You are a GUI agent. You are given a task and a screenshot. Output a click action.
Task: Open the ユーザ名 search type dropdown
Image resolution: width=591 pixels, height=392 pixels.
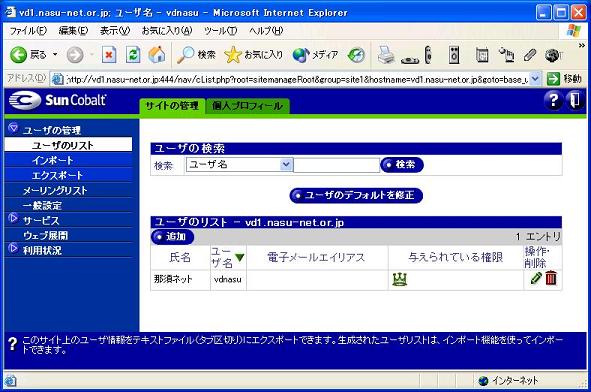tap(239, 165)
